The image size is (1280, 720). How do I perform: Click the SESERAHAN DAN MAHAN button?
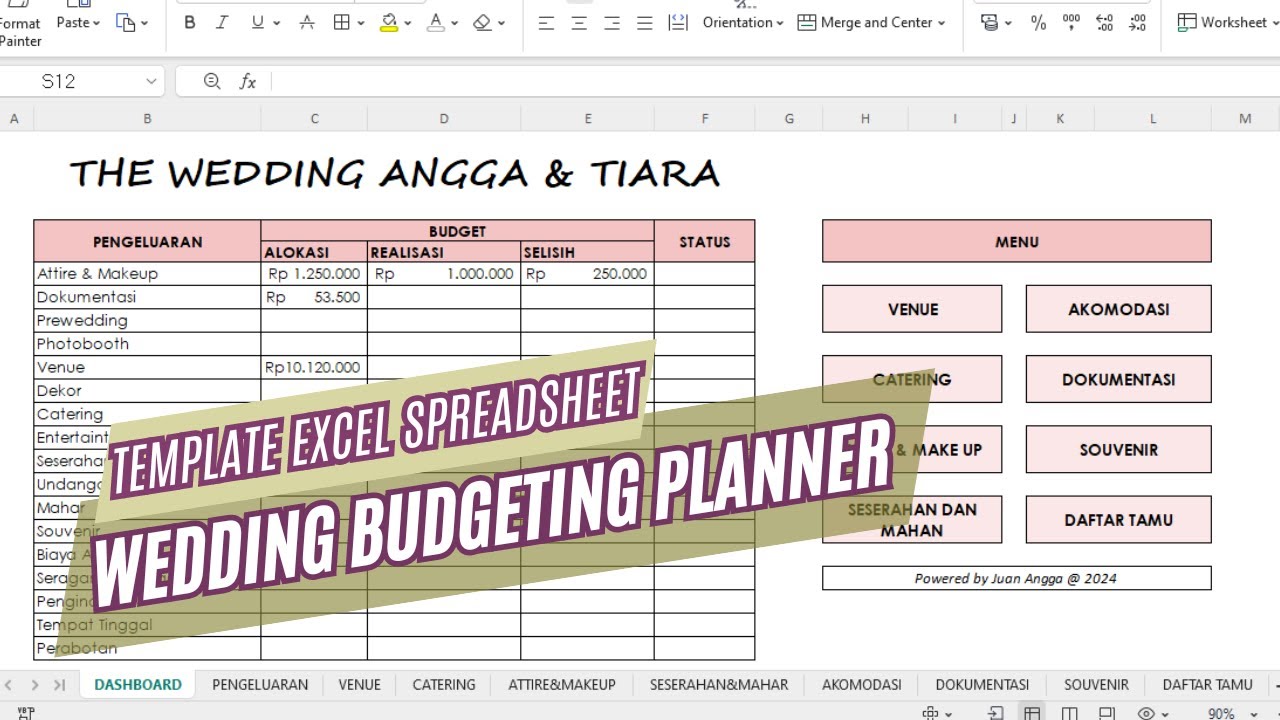pyautogui.click(x=912, y=519)
